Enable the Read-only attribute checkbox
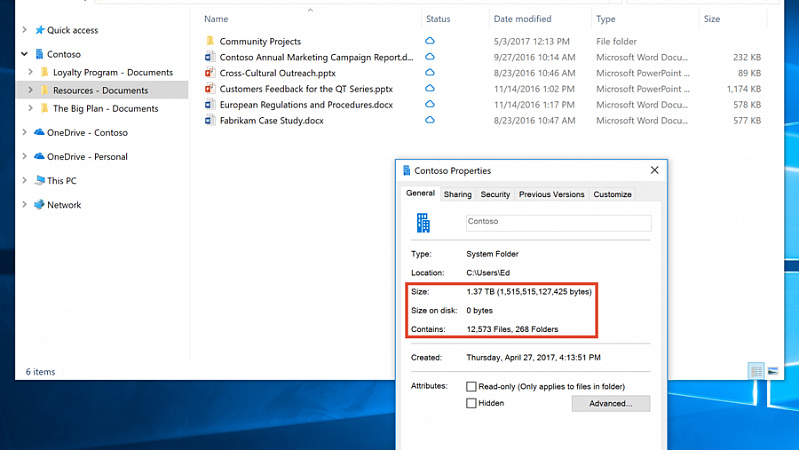Image resolution: width=799 pixels, height=450 pixels. coord(471,386)
